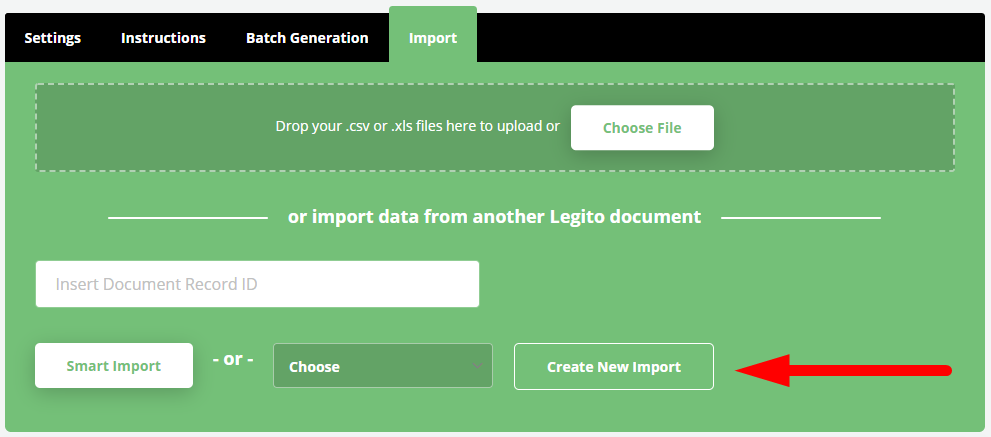Open the Choose import dropdown
Image resolution: width=991 pixels, height=437 pixels.
point(382,366)
